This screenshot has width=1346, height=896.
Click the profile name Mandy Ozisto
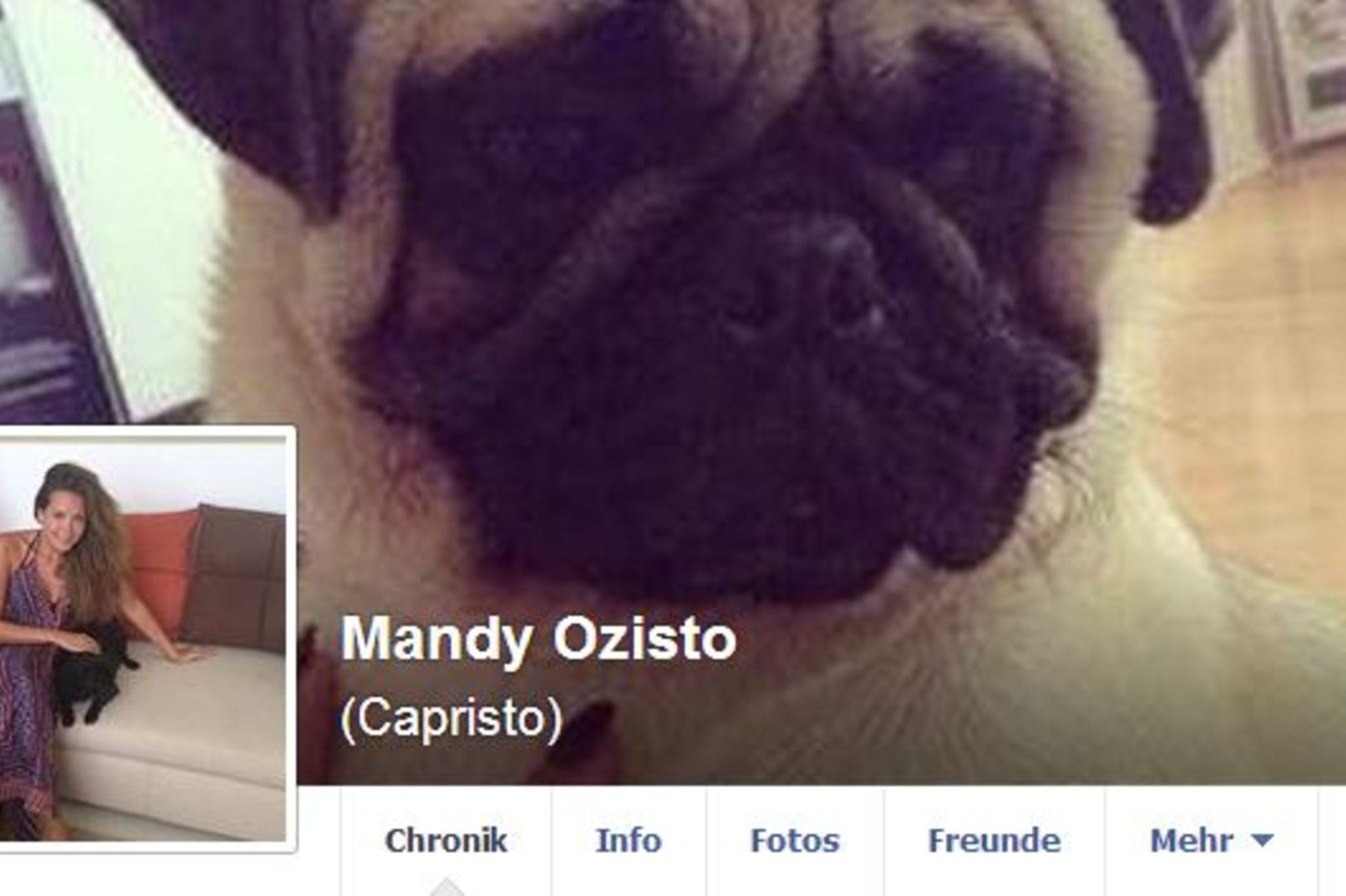coord(538,639)
